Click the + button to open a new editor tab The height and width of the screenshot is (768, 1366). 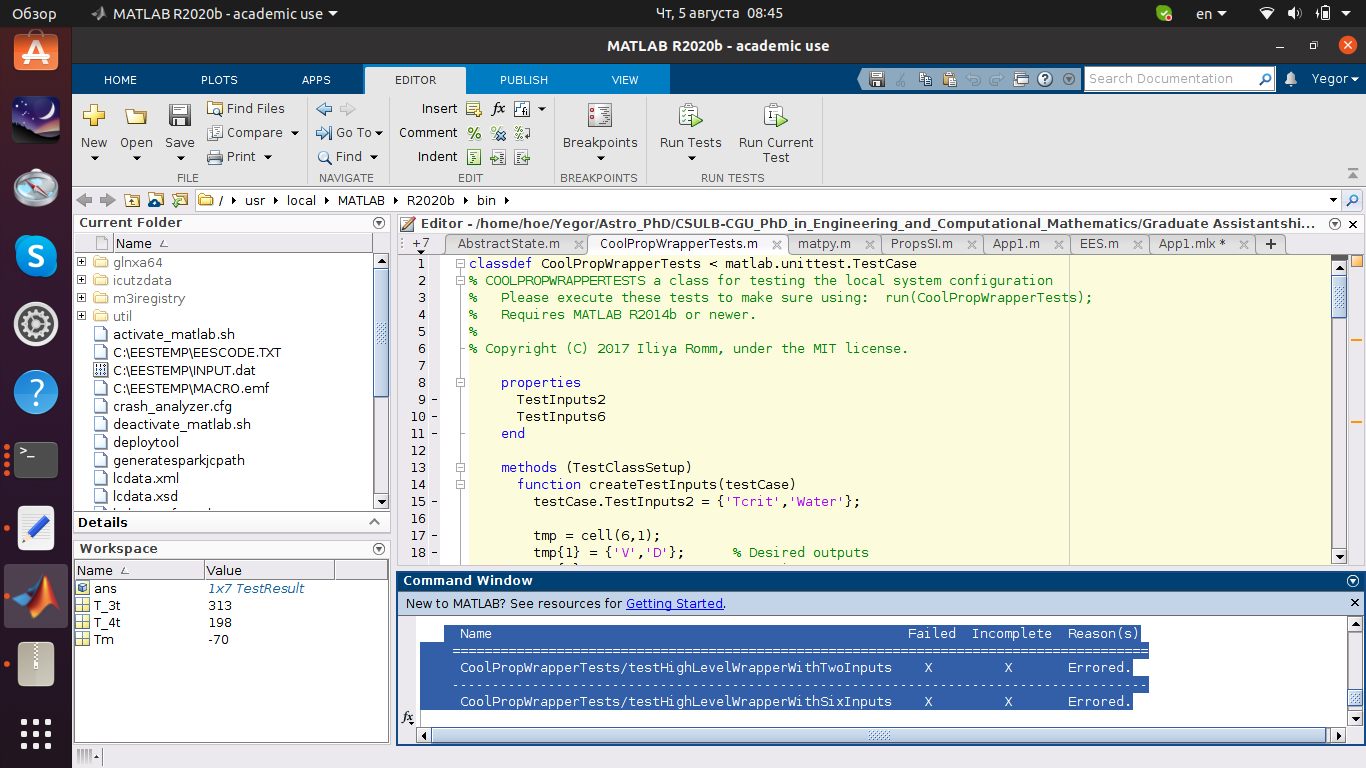pos(1270,243)
